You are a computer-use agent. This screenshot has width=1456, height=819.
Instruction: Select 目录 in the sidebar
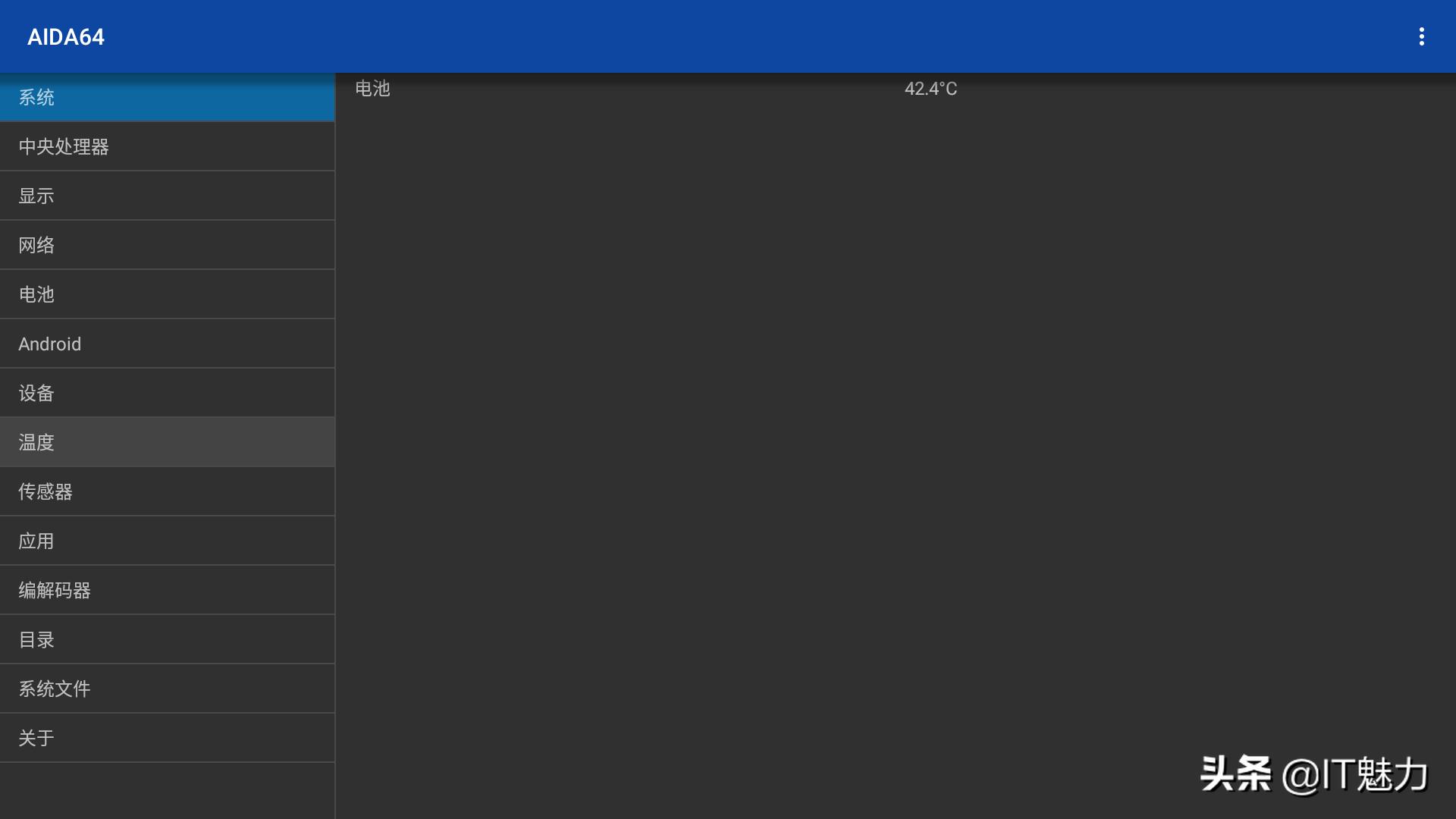click(x=167, y=639)
